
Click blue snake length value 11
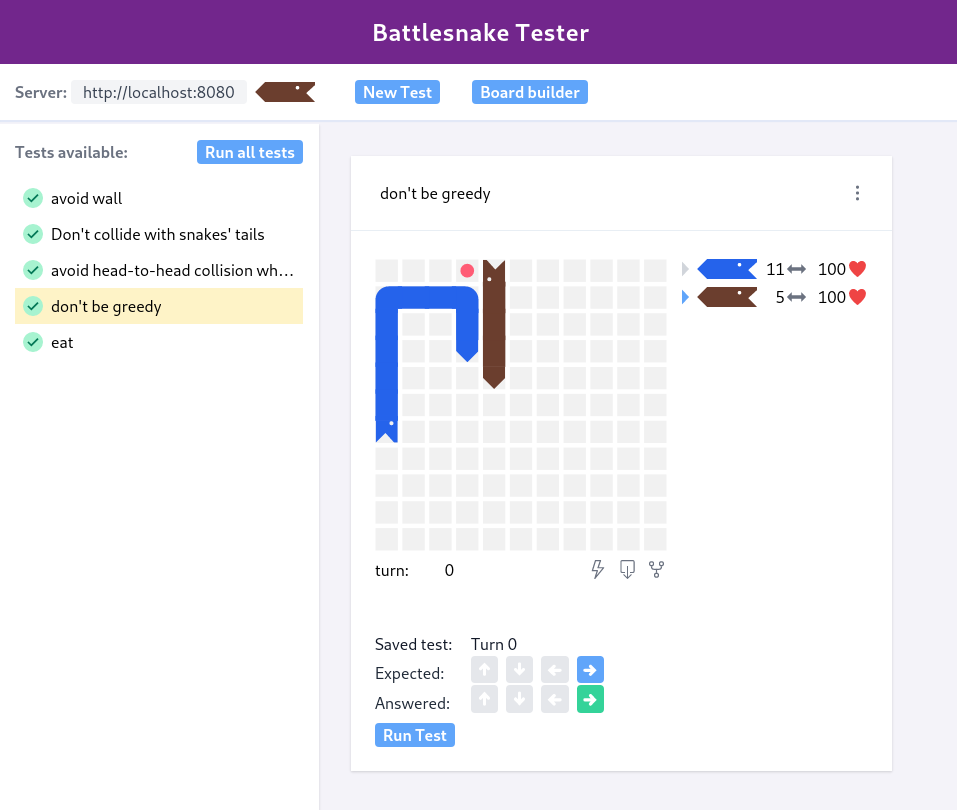[x=775, y=269]
